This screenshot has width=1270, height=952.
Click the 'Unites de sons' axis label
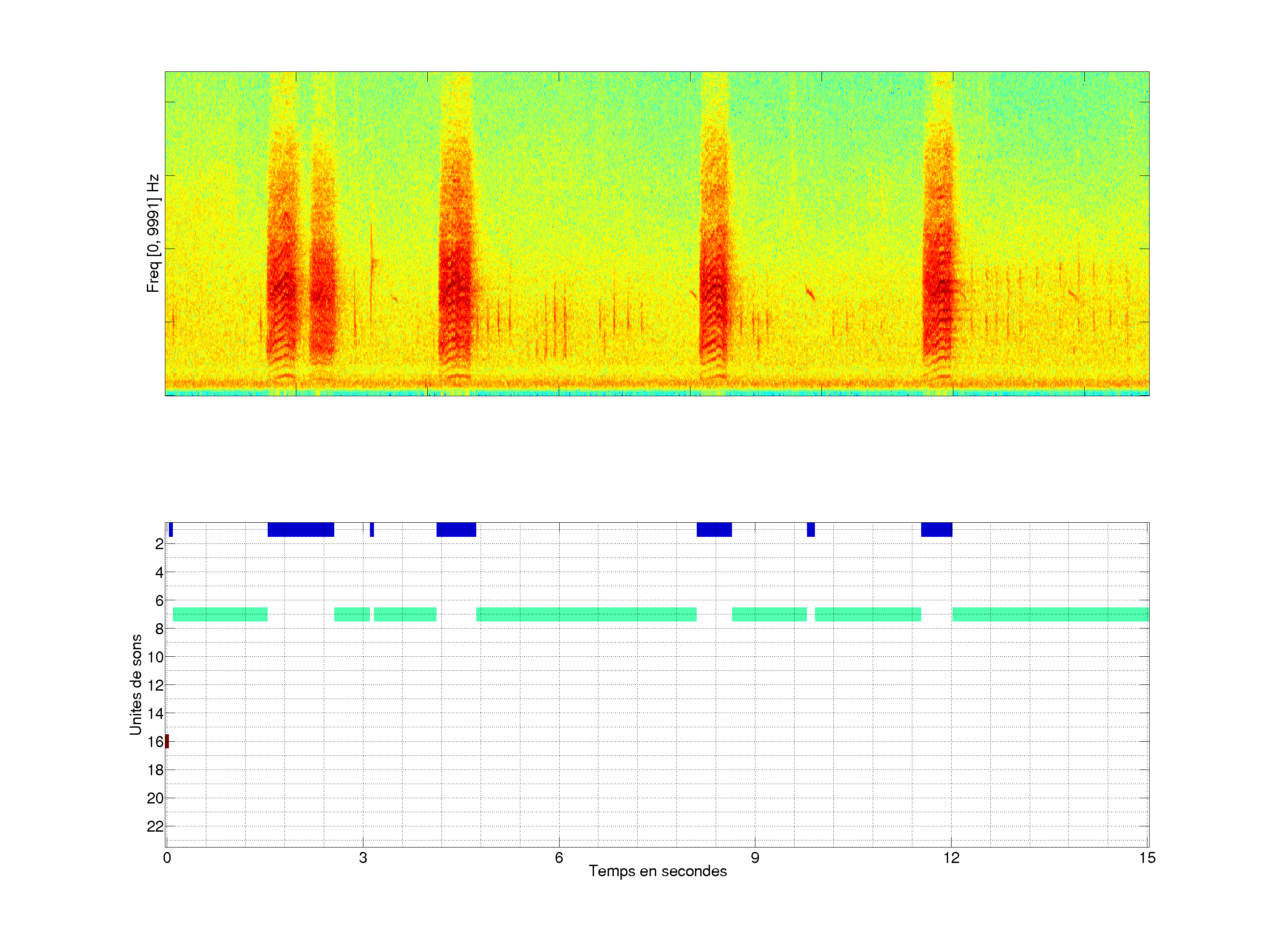click(135, 684)
